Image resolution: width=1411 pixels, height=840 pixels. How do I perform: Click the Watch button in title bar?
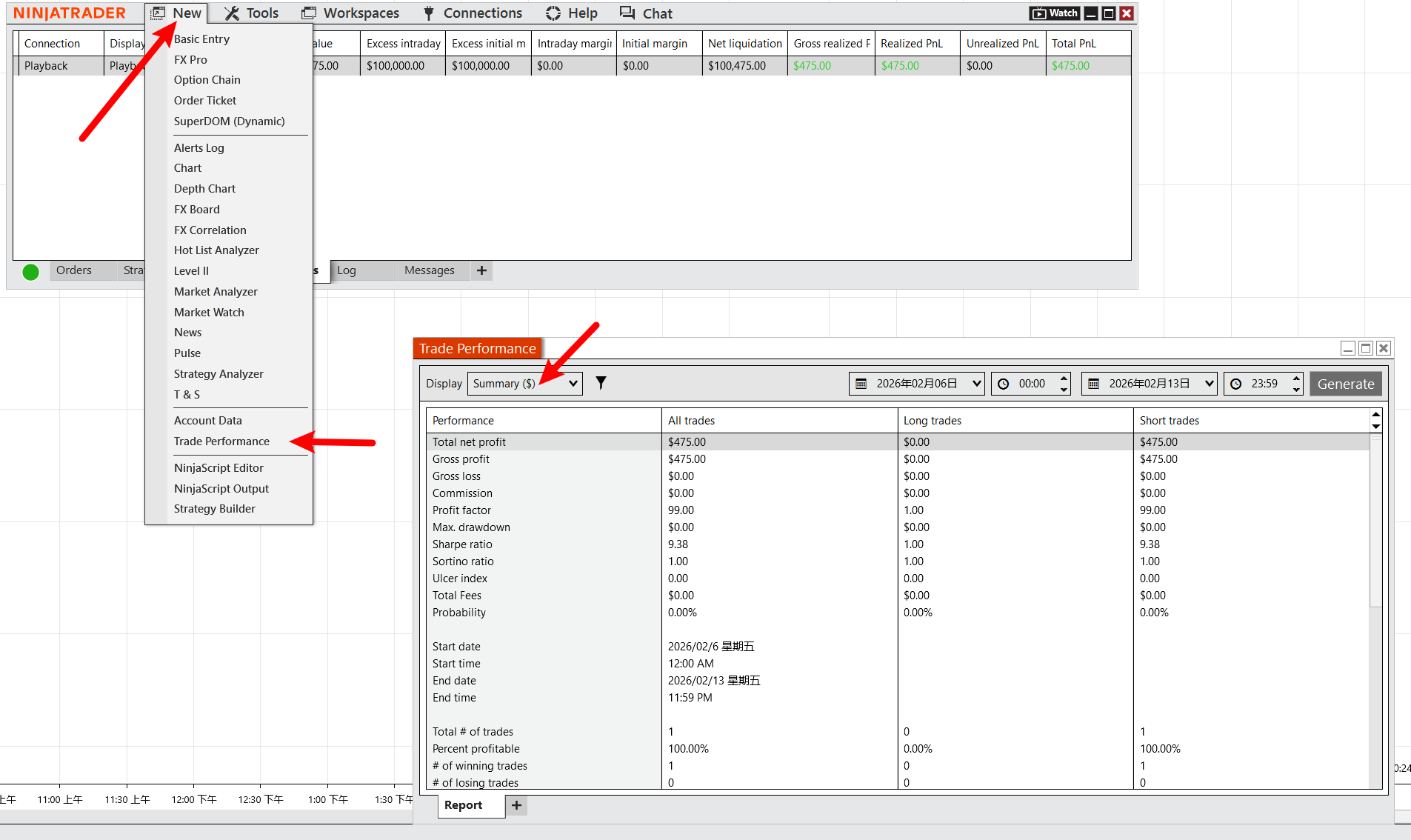[x=1055, y=13]
